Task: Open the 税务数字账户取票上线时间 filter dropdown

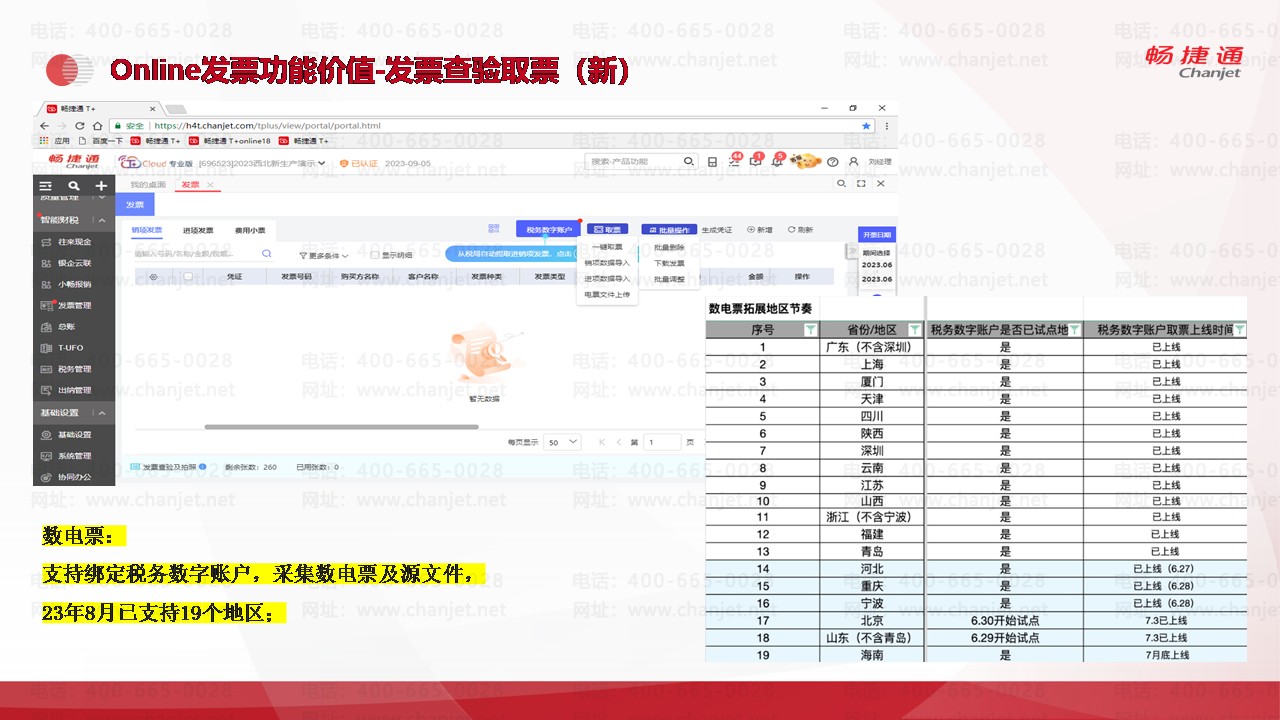Action: [1240, 329]
